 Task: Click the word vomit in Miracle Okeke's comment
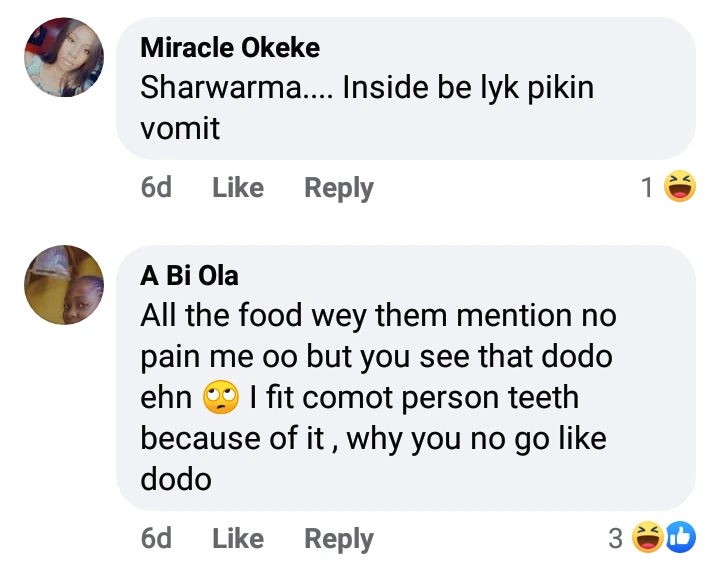(180, 128)
